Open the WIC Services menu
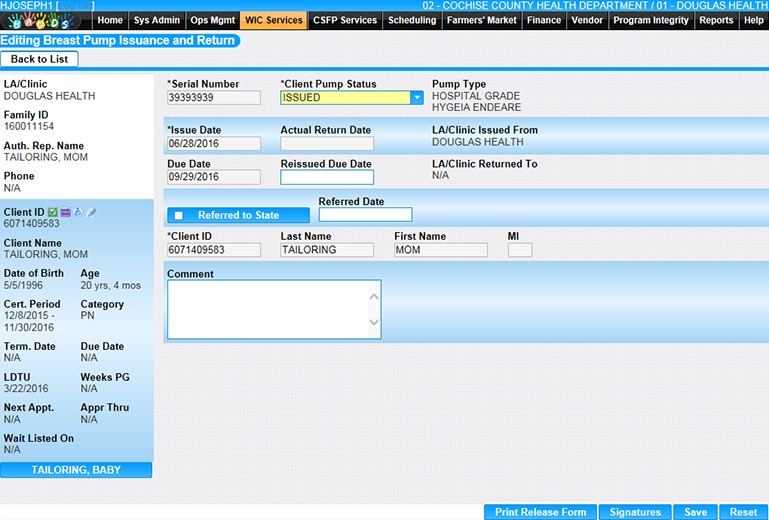Viewport: 769px width, 520px height. pyautogui.click(x=273, y=20)
